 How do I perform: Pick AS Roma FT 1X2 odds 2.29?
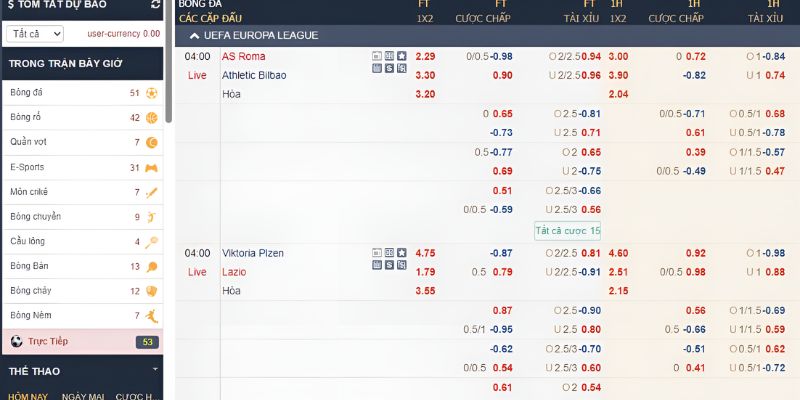click(x=425, y=56)
